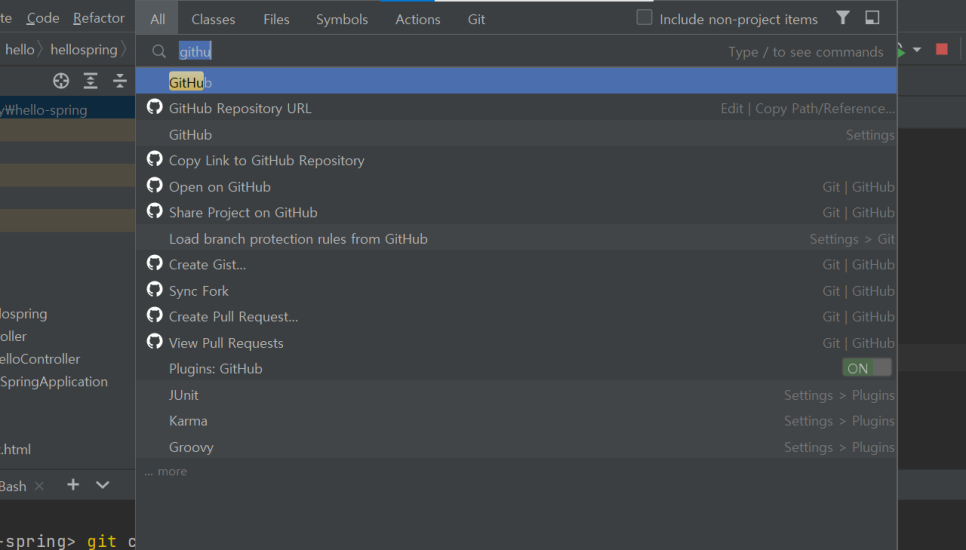Image resolution: width=966 pixels, height=550 pixels.
Task: Click the filter funnel icon
Action: (x=843, y=18)
